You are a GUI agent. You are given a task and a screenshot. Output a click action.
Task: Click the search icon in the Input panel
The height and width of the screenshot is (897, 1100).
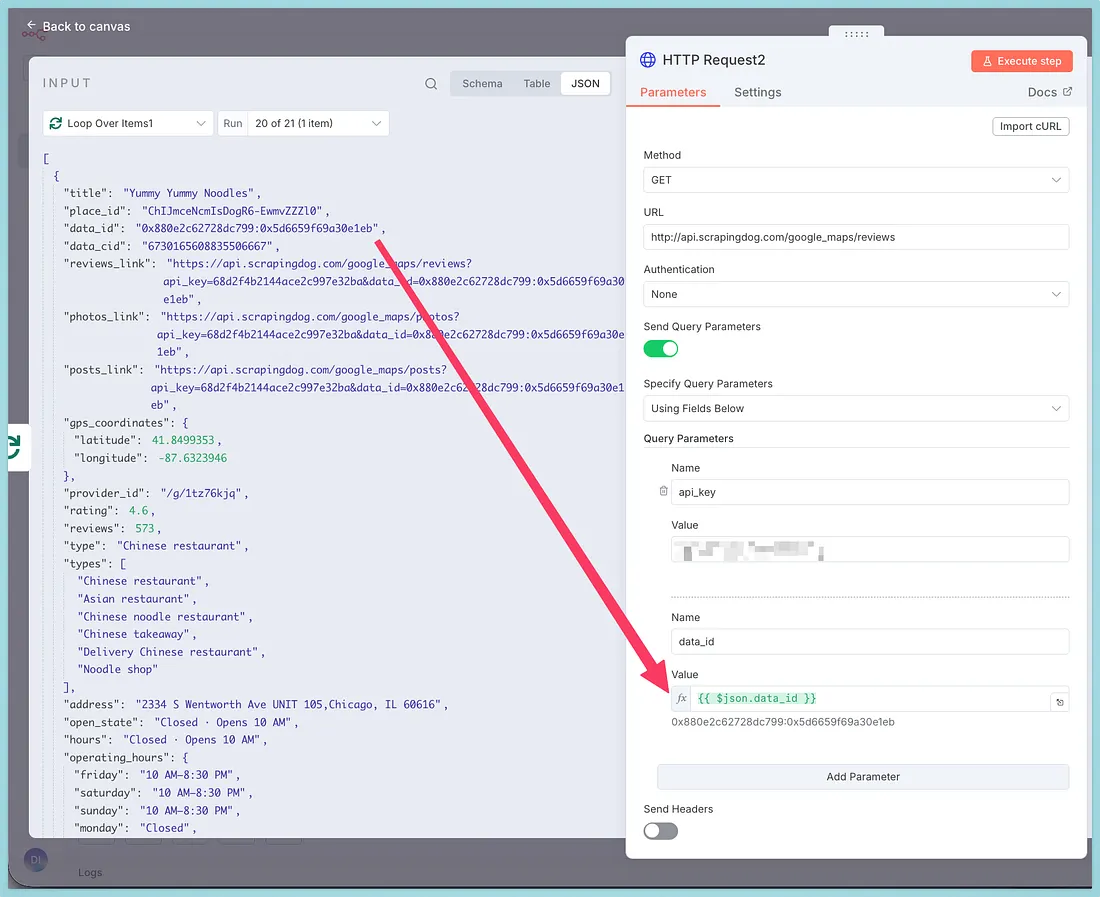pyautogui.click(x=431, y=84)
